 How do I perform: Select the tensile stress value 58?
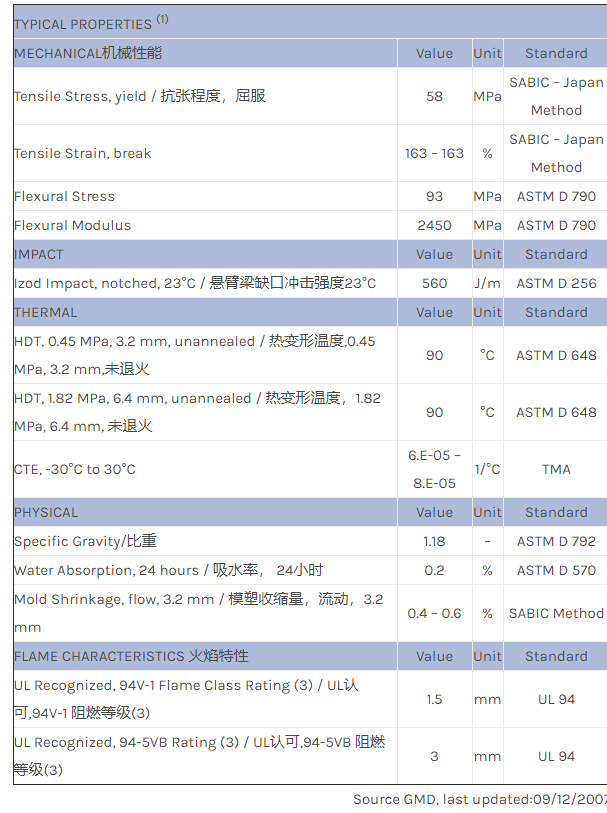(x=434, y=96)
